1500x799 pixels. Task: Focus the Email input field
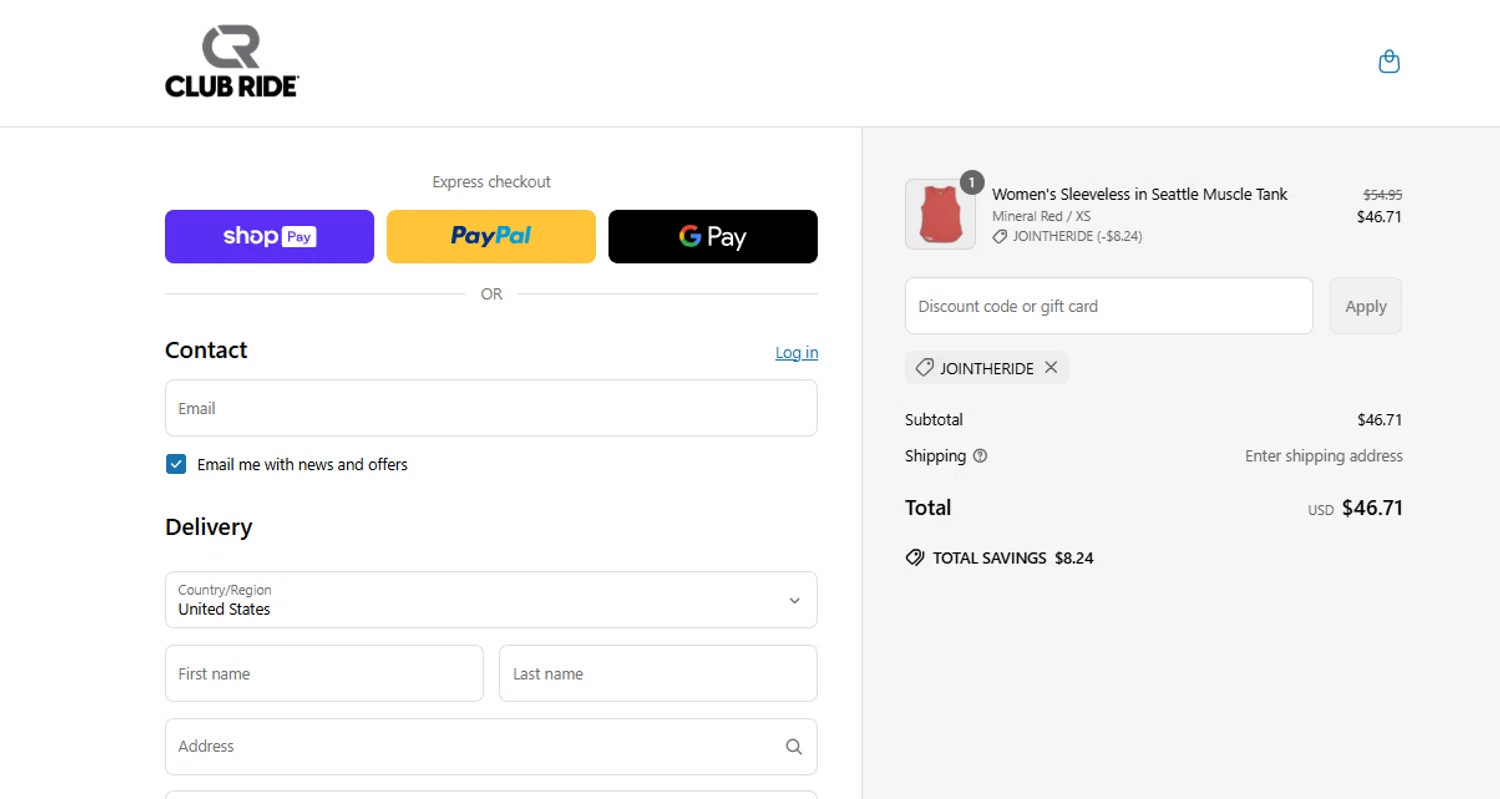point(491,408)
